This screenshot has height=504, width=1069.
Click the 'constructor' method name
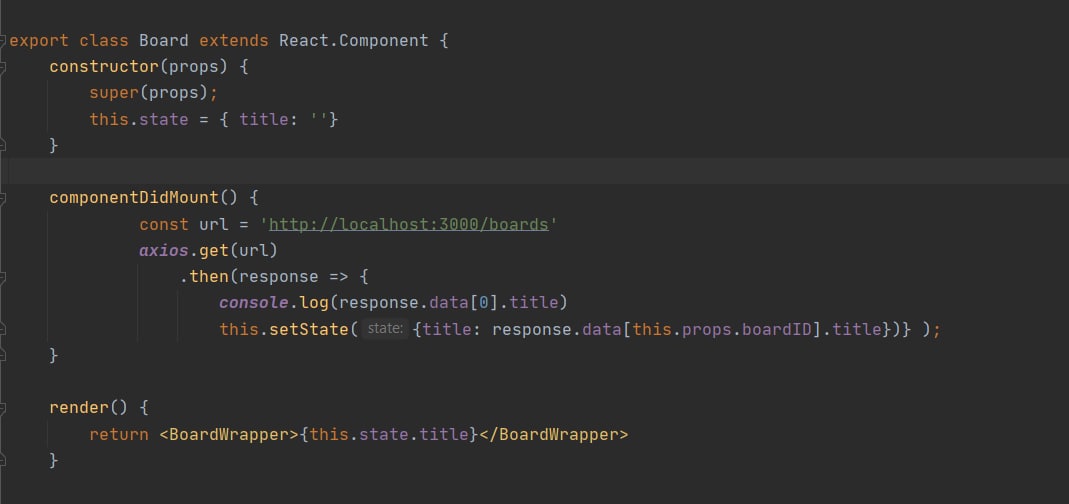click(104, 67)
